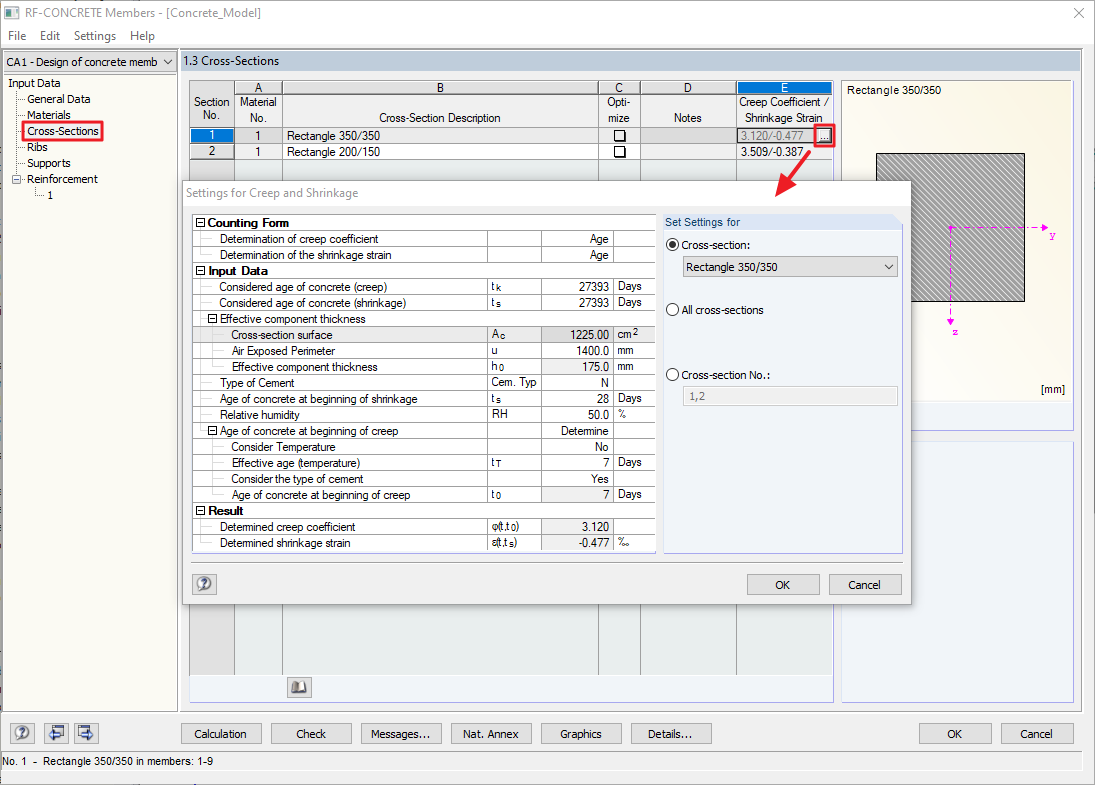Open the Rectangle 350/350 cross-section dropdown
This screenshot has width=1095, height=785.
789,266
